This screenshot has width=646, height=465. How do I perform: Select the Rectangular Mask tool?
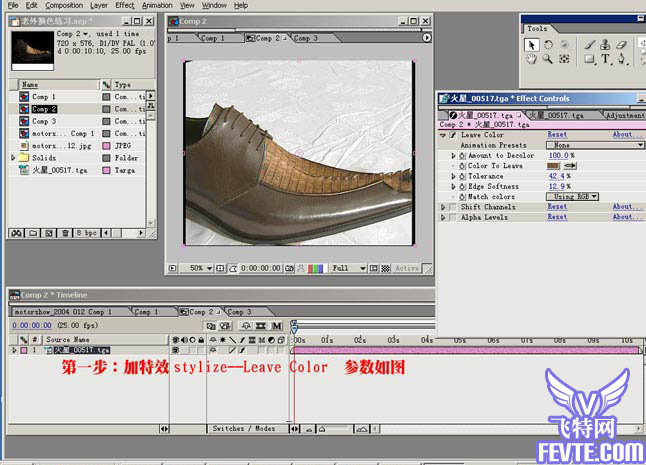(590, 59)
